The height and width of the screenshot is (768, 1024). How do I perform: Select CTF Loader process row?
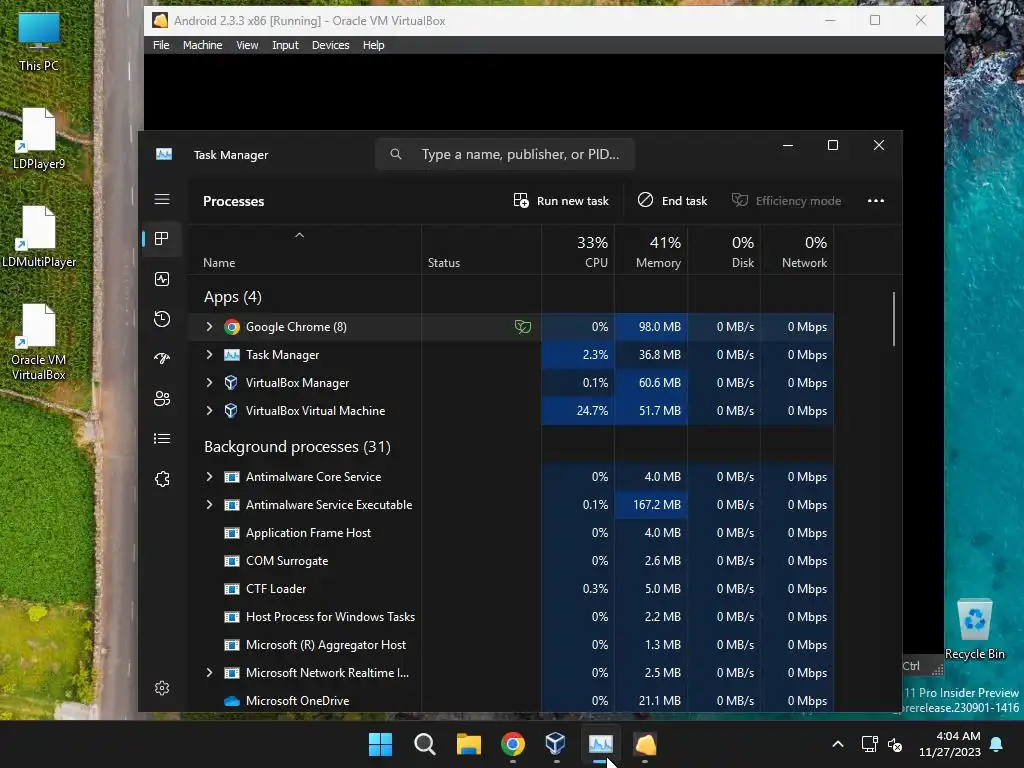(x=511, y=589)
